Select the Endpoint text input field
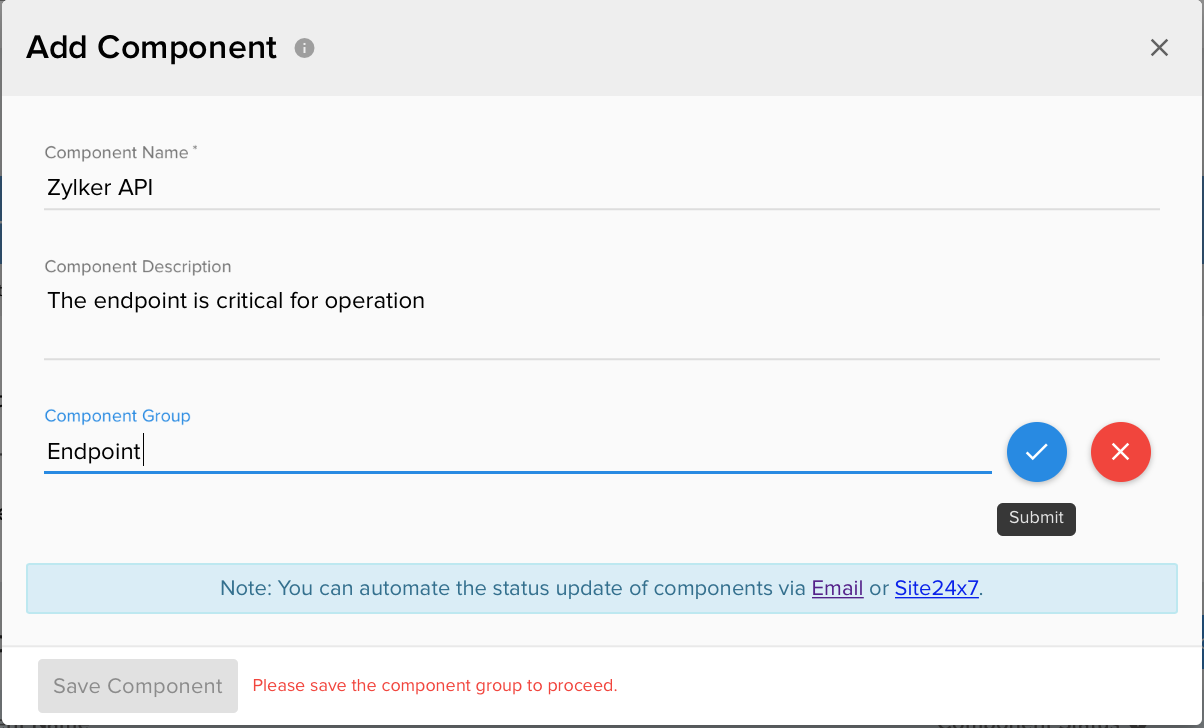The height and width of the screenshot is (728, 1204). click(400, 451)
